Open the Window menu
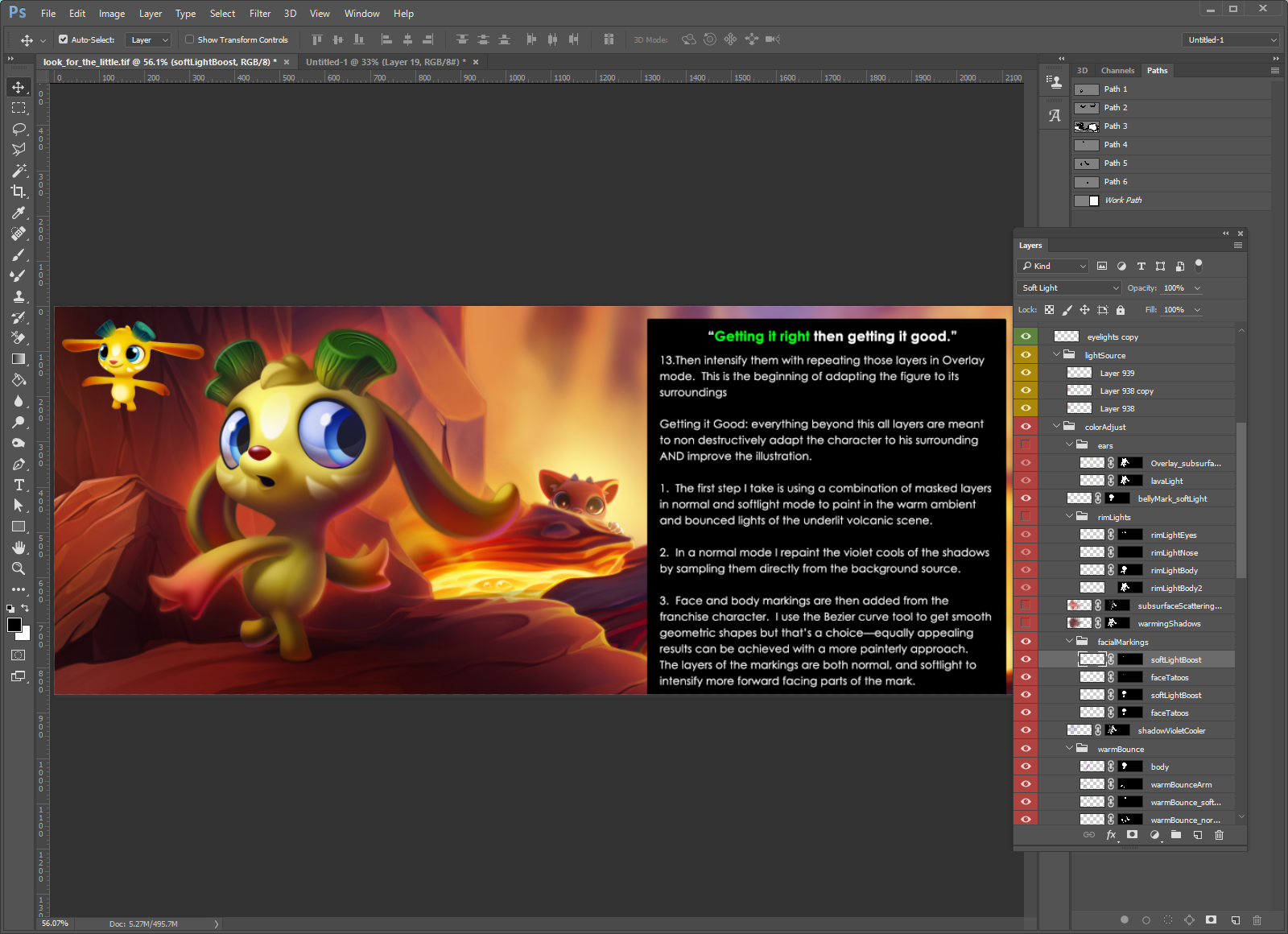Screen dimensions: 1288x934 (362, 14)
